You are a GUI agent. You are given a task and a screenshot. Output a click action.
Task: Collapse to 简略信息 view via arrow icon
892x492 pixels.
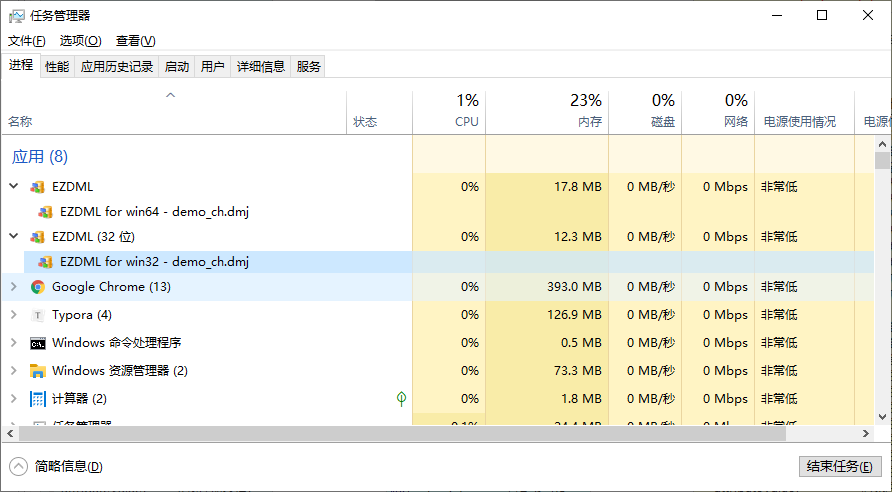(x=18, y=467)
